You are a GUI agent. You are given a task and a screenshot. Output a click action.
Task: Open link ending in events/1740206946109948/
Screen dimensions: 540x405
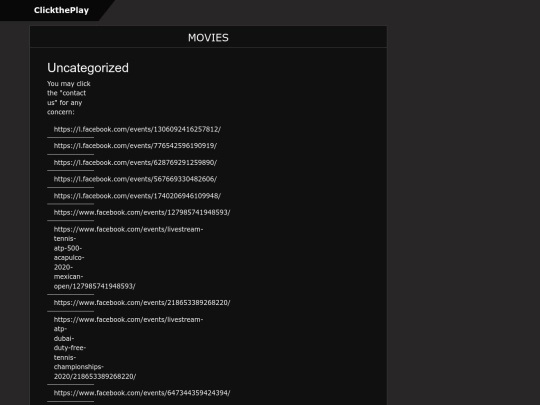(137, 196)
